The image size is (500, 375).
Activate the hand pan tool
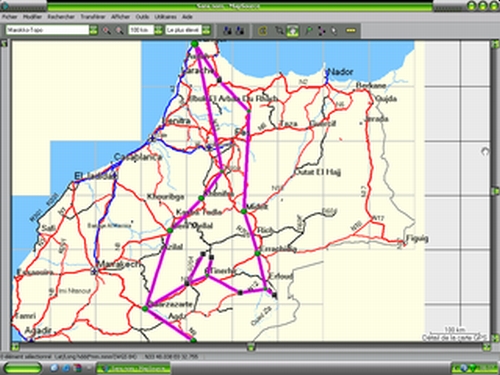(x=292, y=31)
